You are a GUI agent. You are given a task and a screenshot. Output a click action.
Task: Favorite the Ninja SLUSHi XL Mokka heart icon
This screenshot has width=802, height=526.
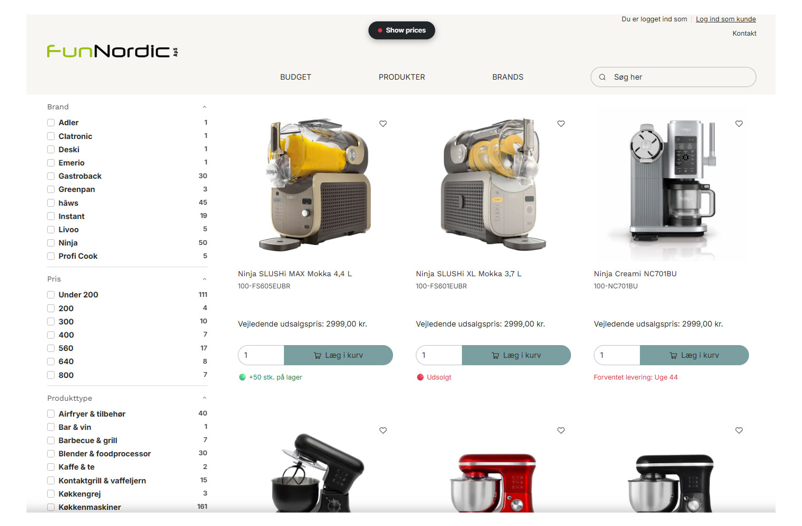(561, 123)
